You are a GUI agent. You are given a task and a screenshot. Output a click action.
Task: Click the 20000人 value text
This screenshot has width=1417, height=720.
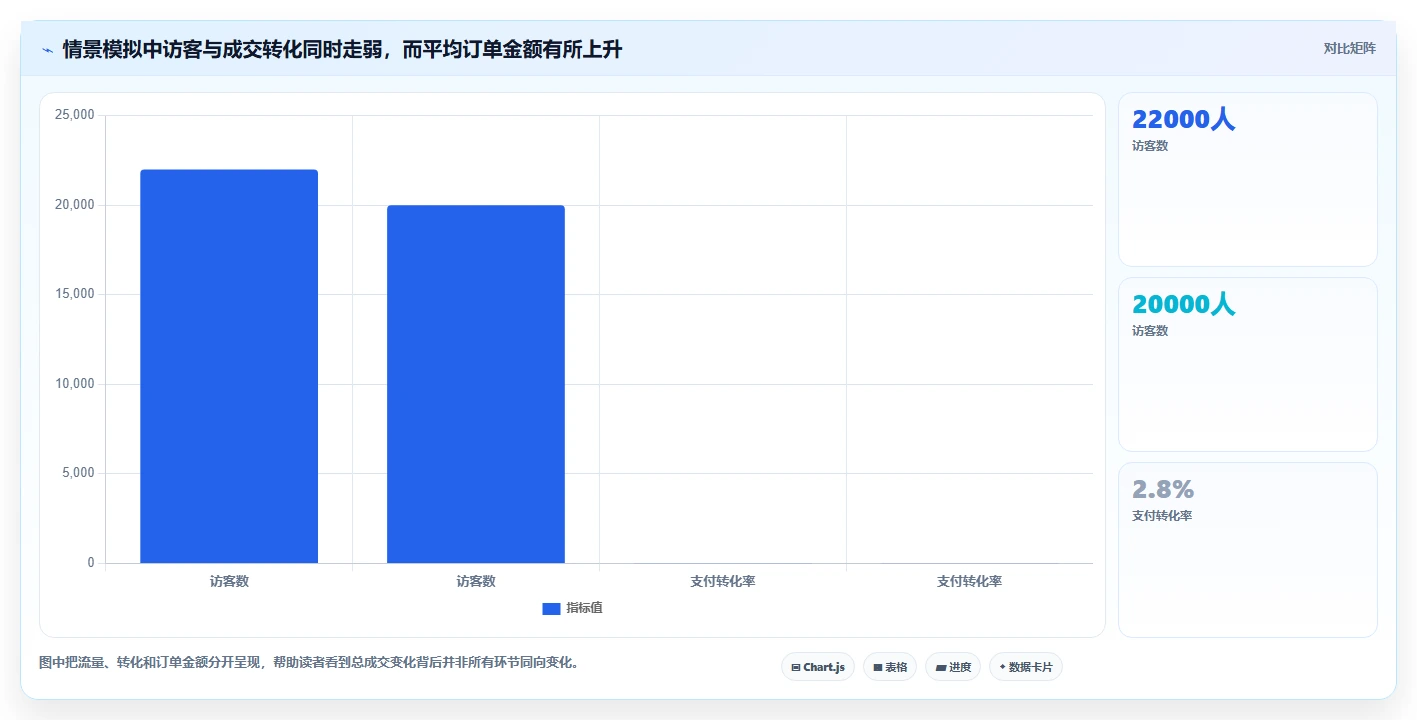(x=1183, y=305)
